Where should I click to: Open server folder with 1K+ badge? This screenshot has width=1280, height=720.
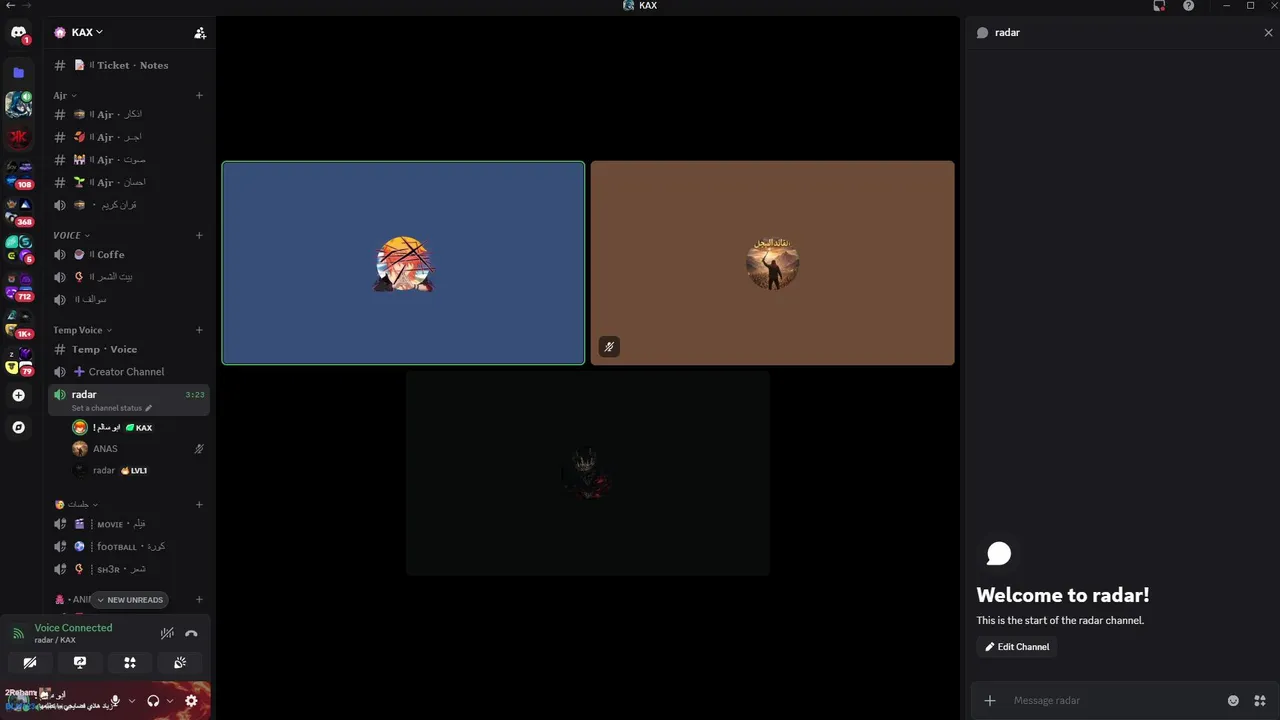(18, 324)
